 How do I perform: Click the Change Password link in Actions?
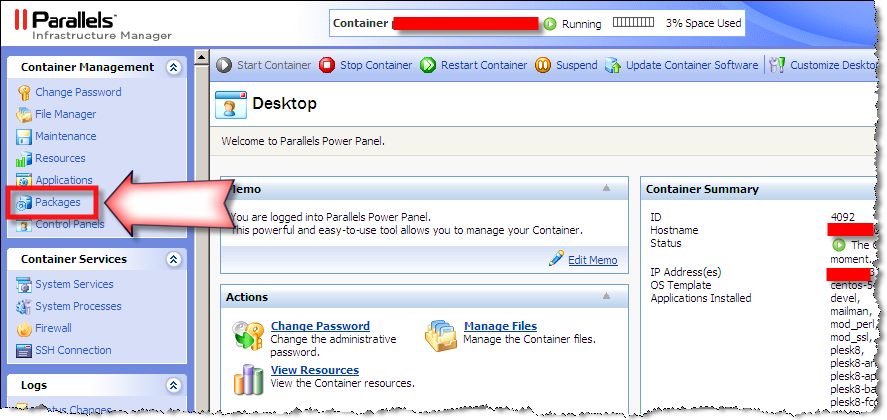[320, 326]
